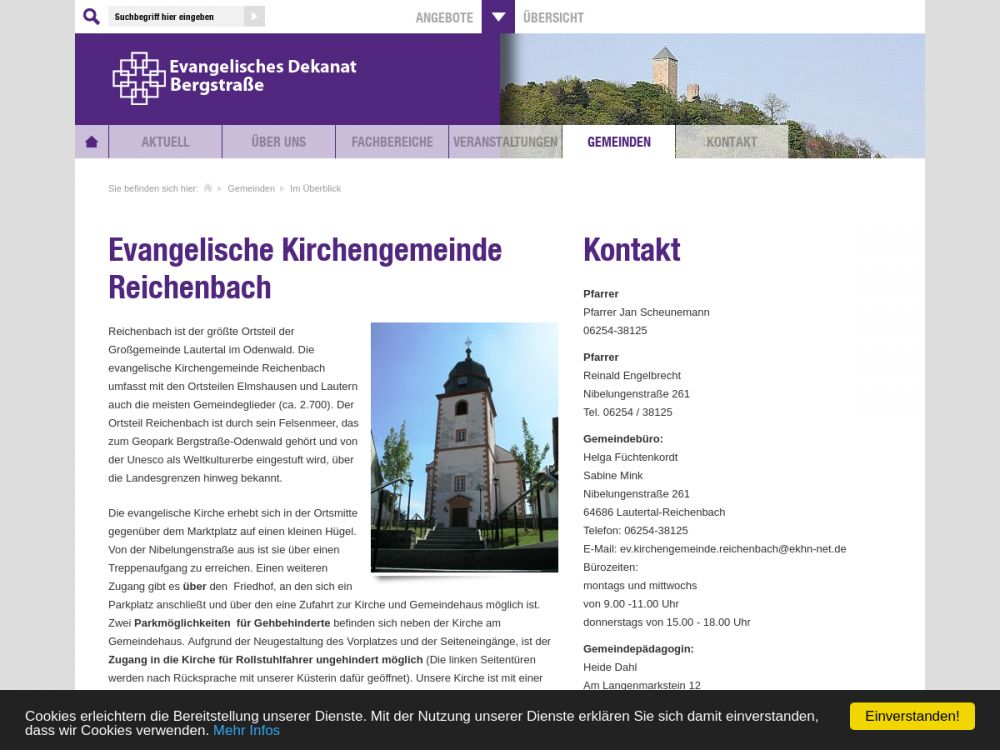Screen dimensions: 1000x750
Task: Open the Kontakt navigation tab
Action: point(732,142)
